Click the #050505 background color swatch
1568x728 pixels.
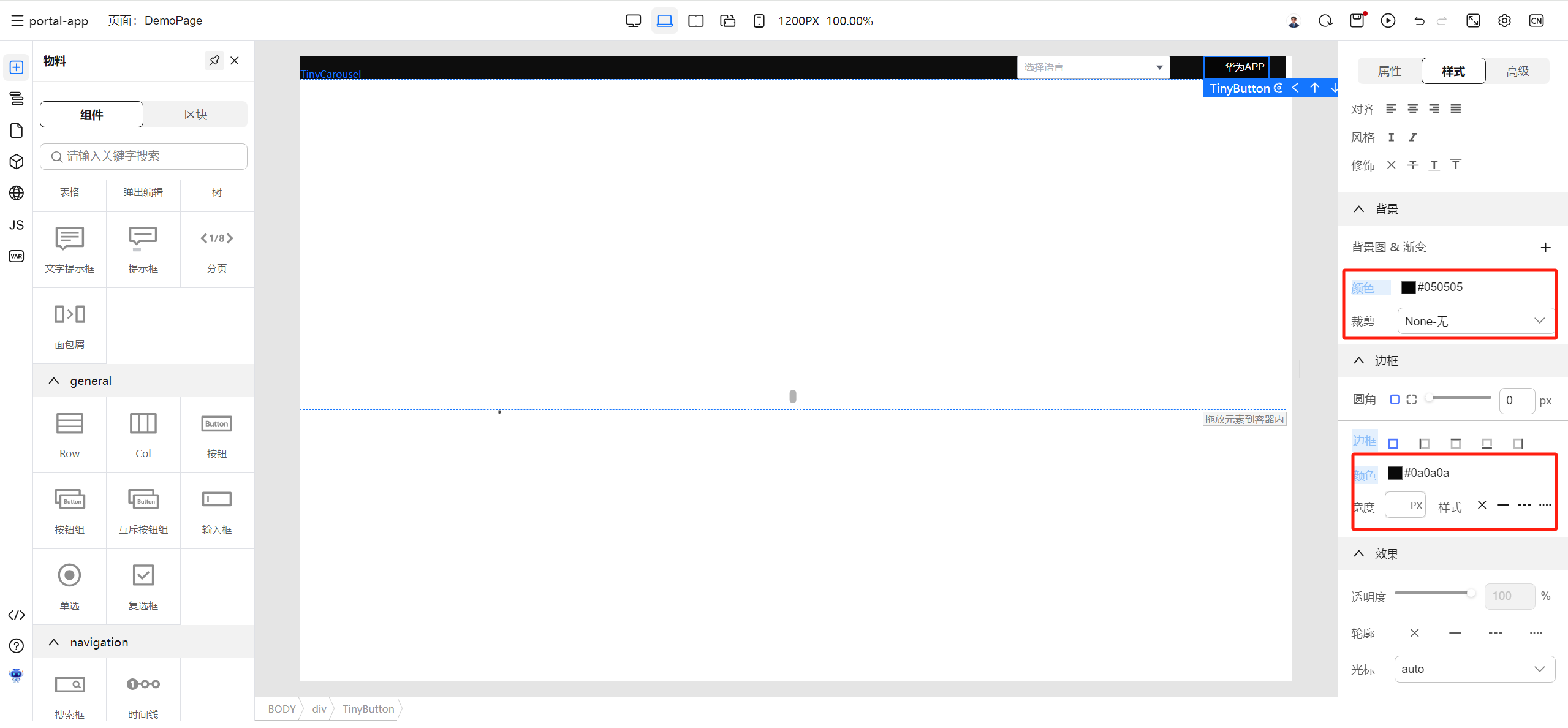pyautogui.click(x=1408, y=287)
